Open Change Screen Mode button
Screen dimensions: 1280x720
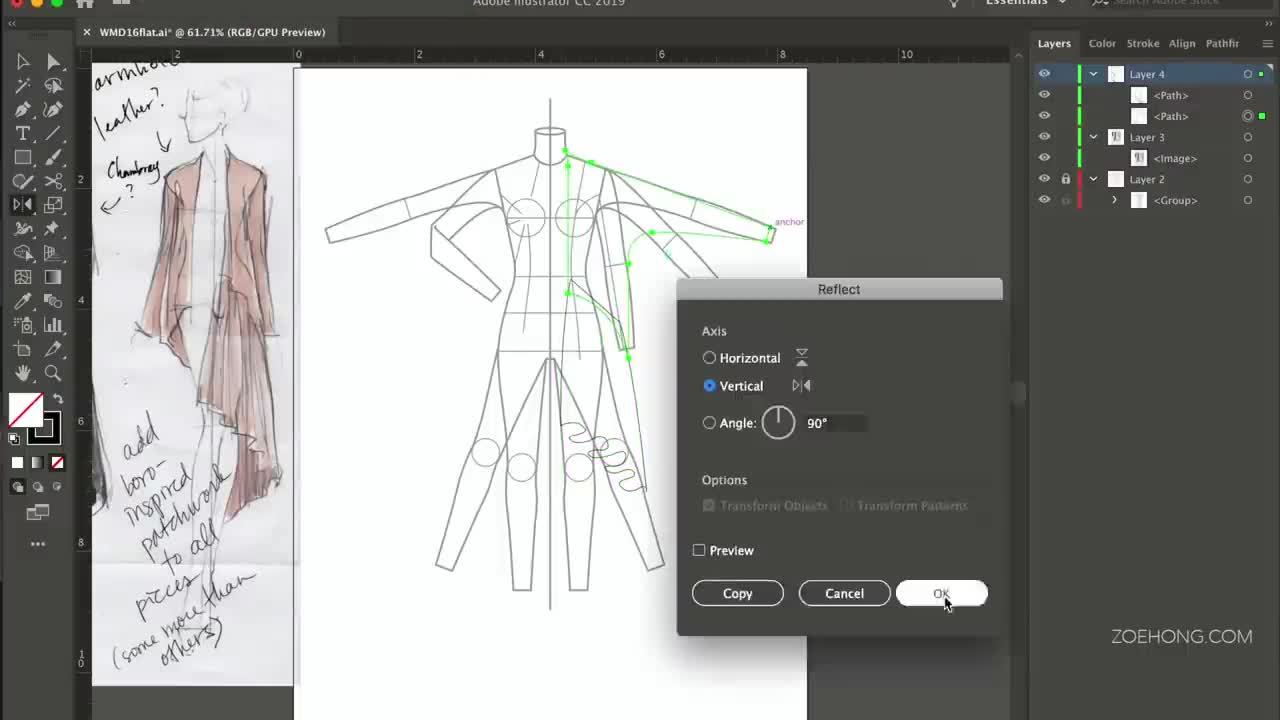point(37,512)
